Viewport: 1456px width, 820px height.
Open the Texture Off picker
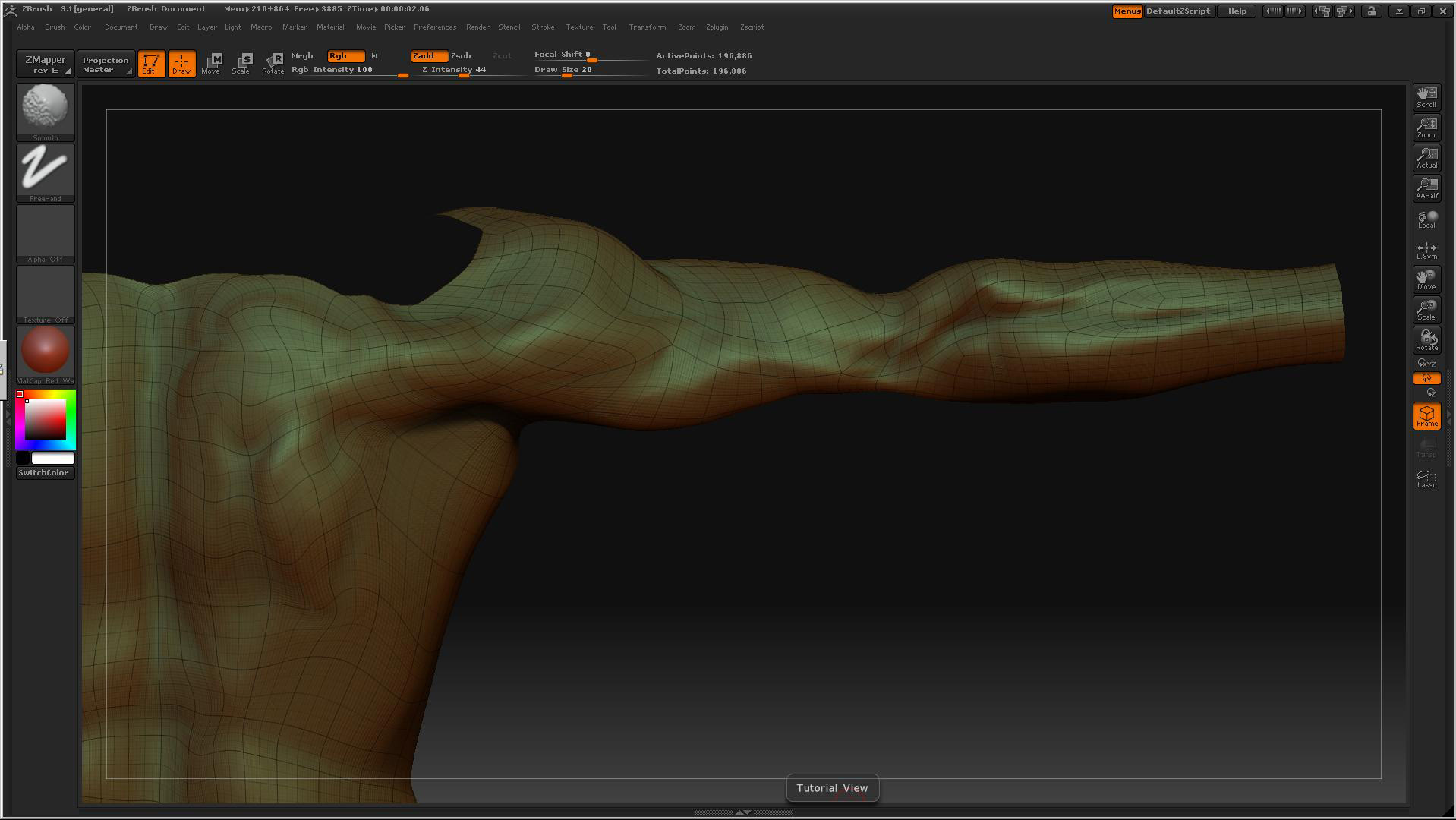pyautogui.click(x=46, y=295)
